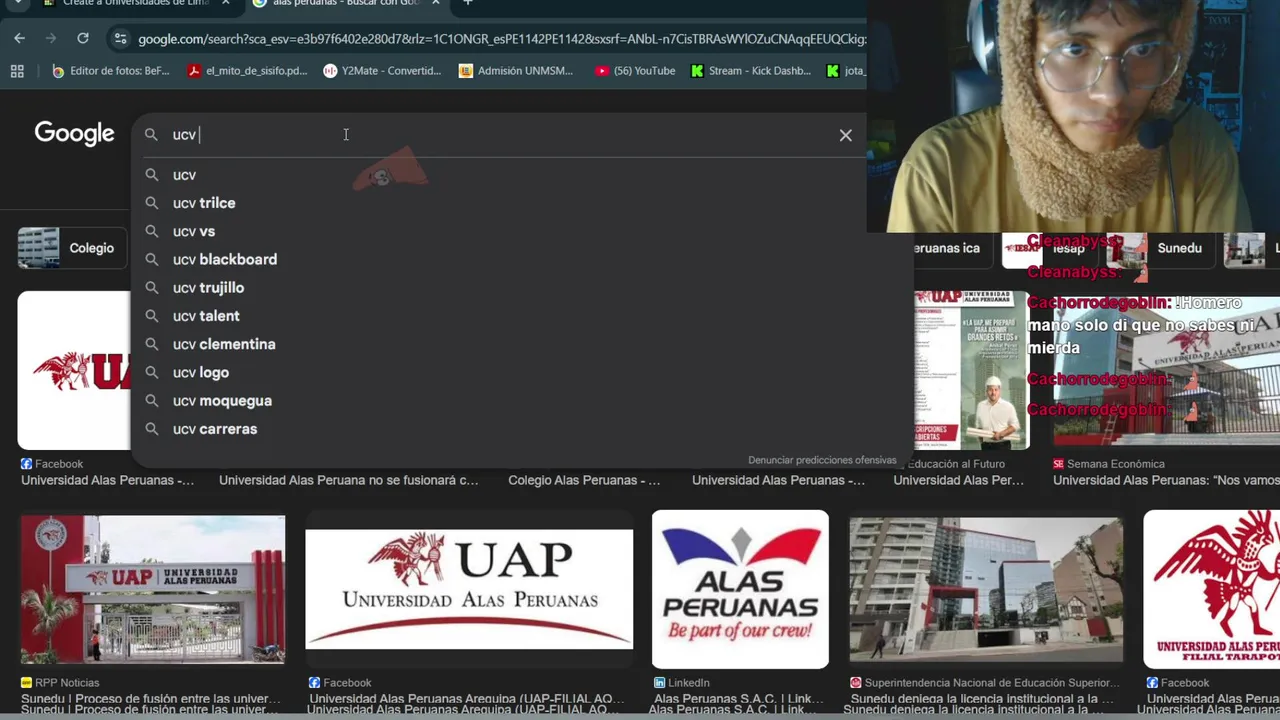Switch to 'Create a Universidades de Lima' tab
The image size is (1280, 720).
(138, 3)
